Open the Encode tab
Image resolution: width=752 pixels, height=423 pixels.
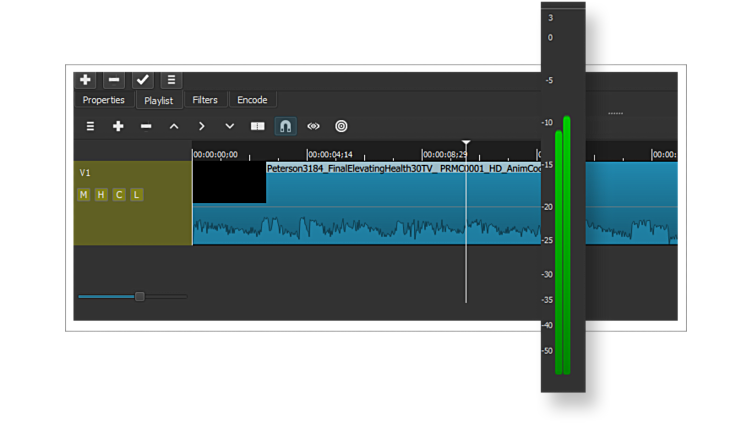click(252, 100)
